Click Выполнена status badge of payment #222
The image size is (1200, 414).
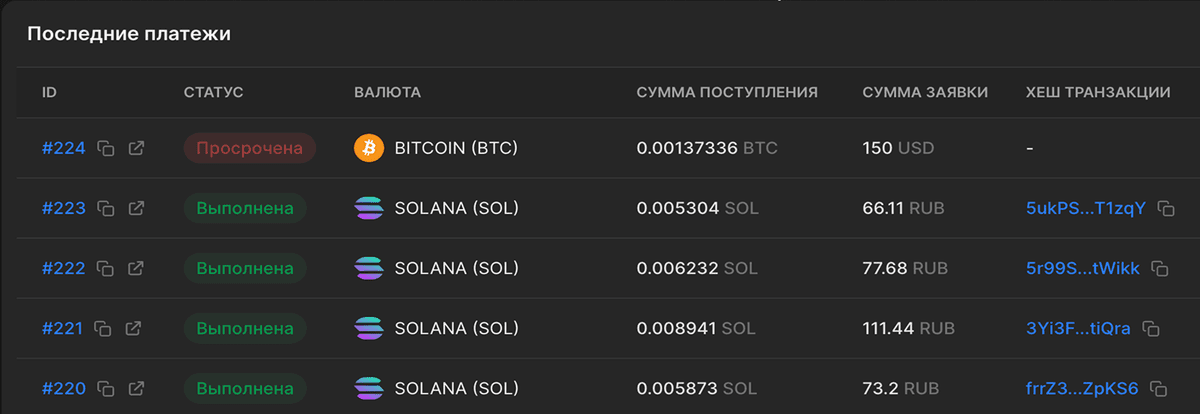(x=245, y=269)
